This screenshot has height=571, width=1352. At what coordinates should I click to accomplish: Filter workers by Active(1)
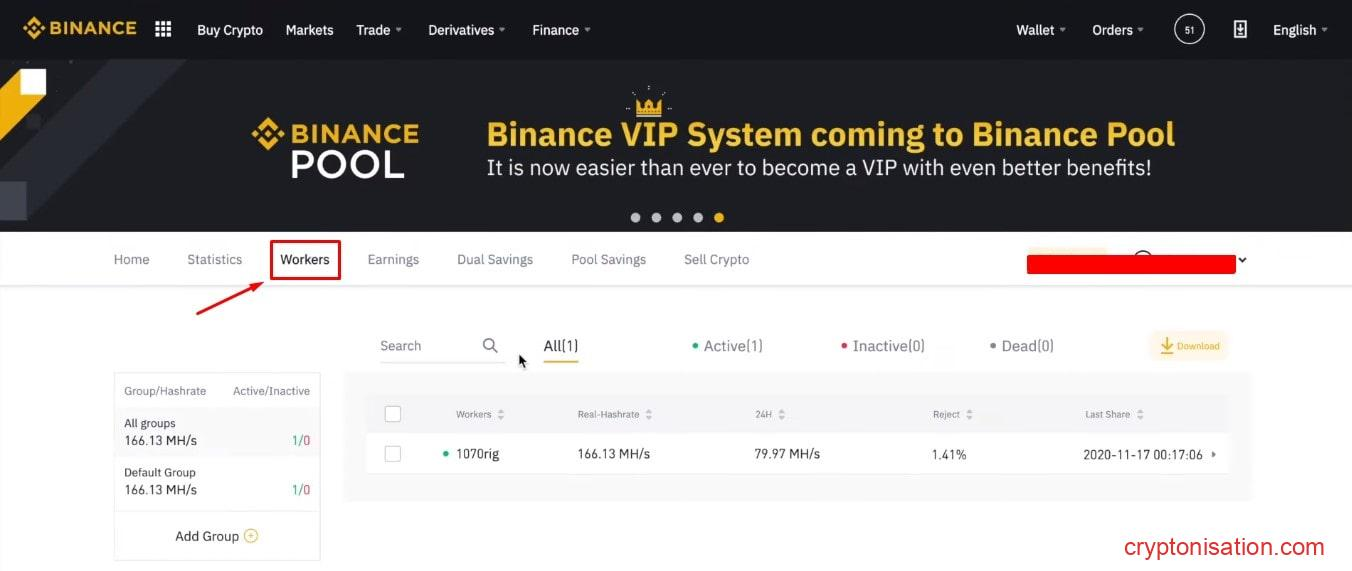pyautogui.click(x=728, y=346)
